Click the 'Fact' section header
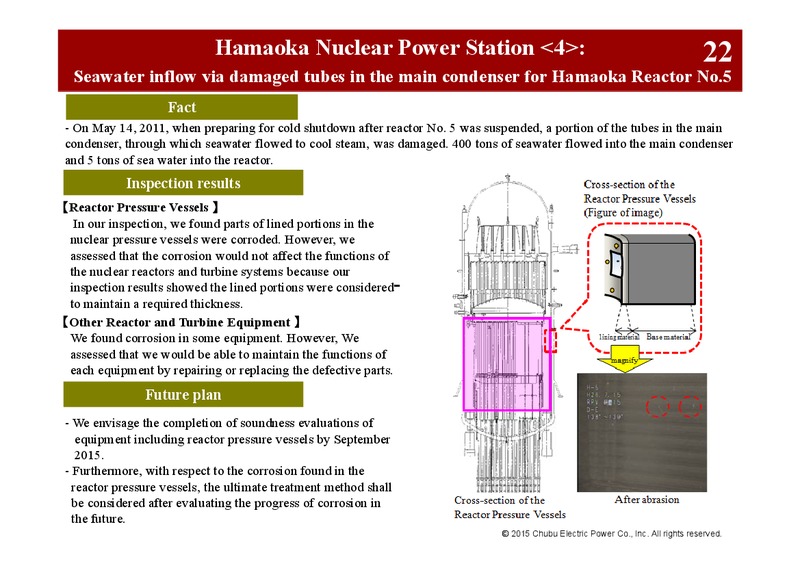This screenshot has width=800, height=566. click(182, 107)
